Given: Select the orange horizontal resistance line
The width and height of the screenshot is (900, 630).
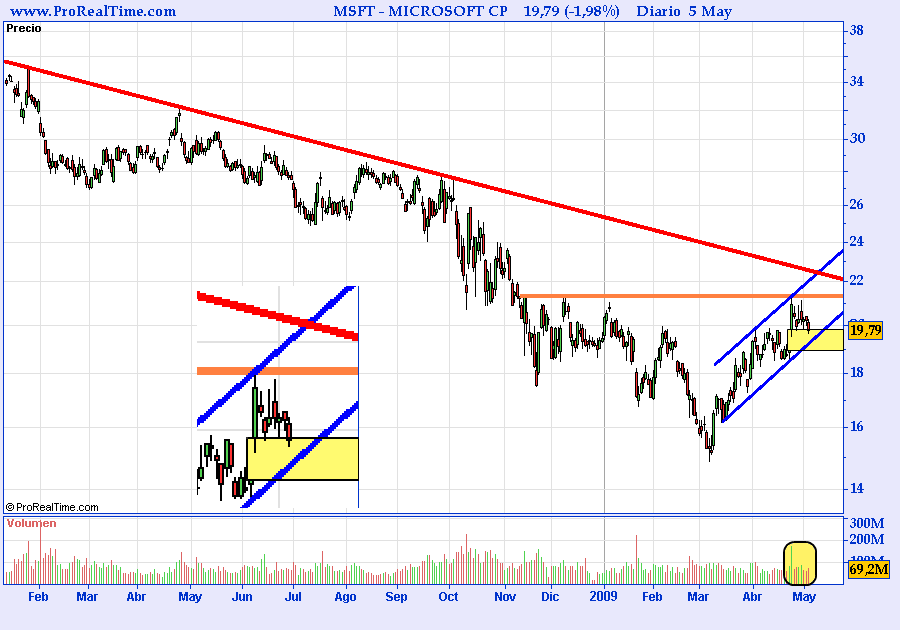Looking at the screenshot, I should pos(681,296).
